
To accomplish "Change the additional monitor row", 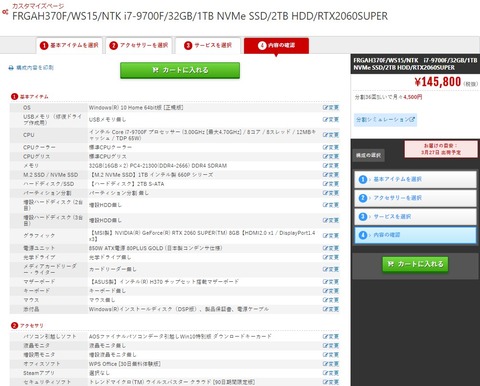I will pyautogui.click(x=331, y=355).
